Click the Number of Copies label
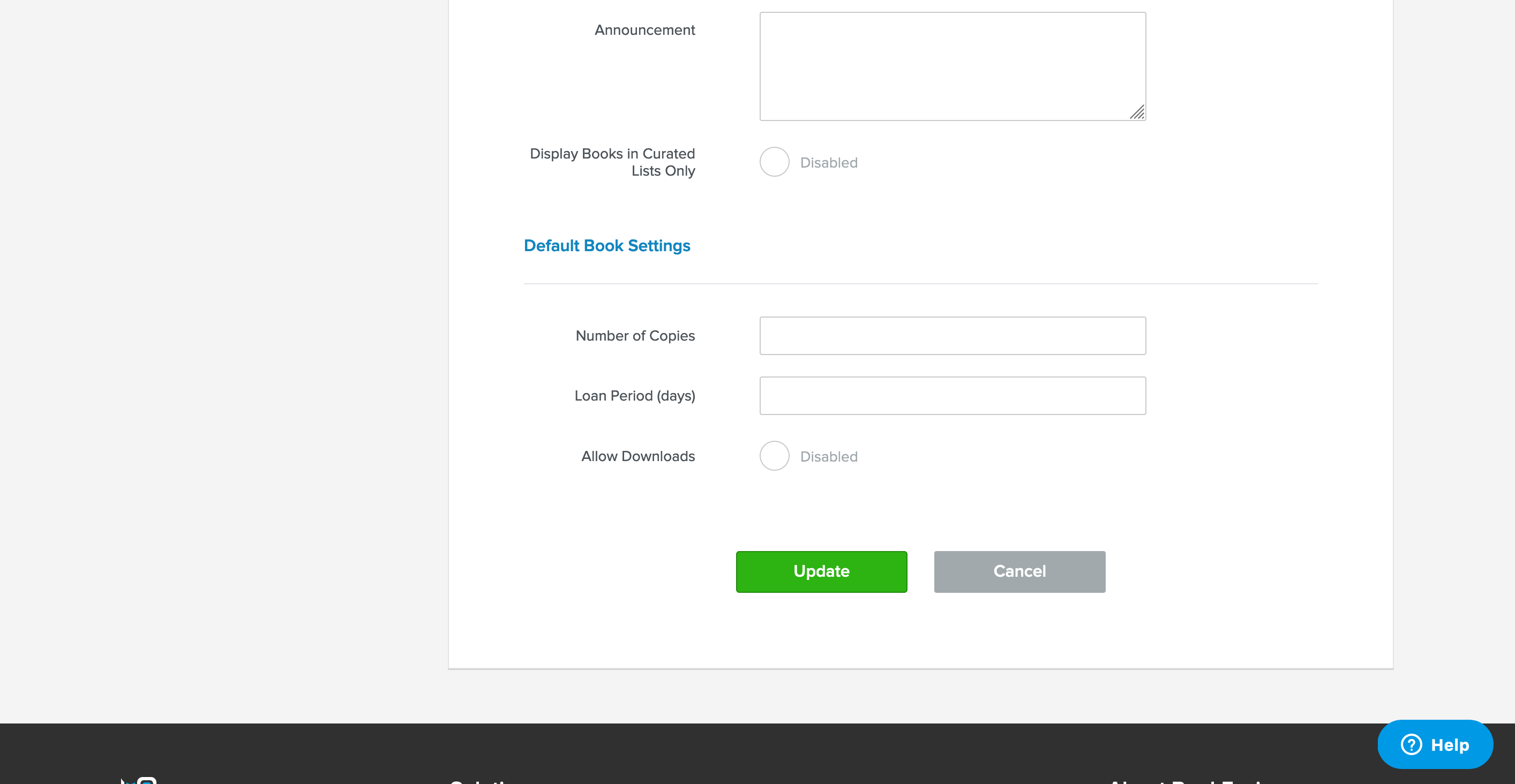This screenshot has height=784, width=1515. coord(635,336)
